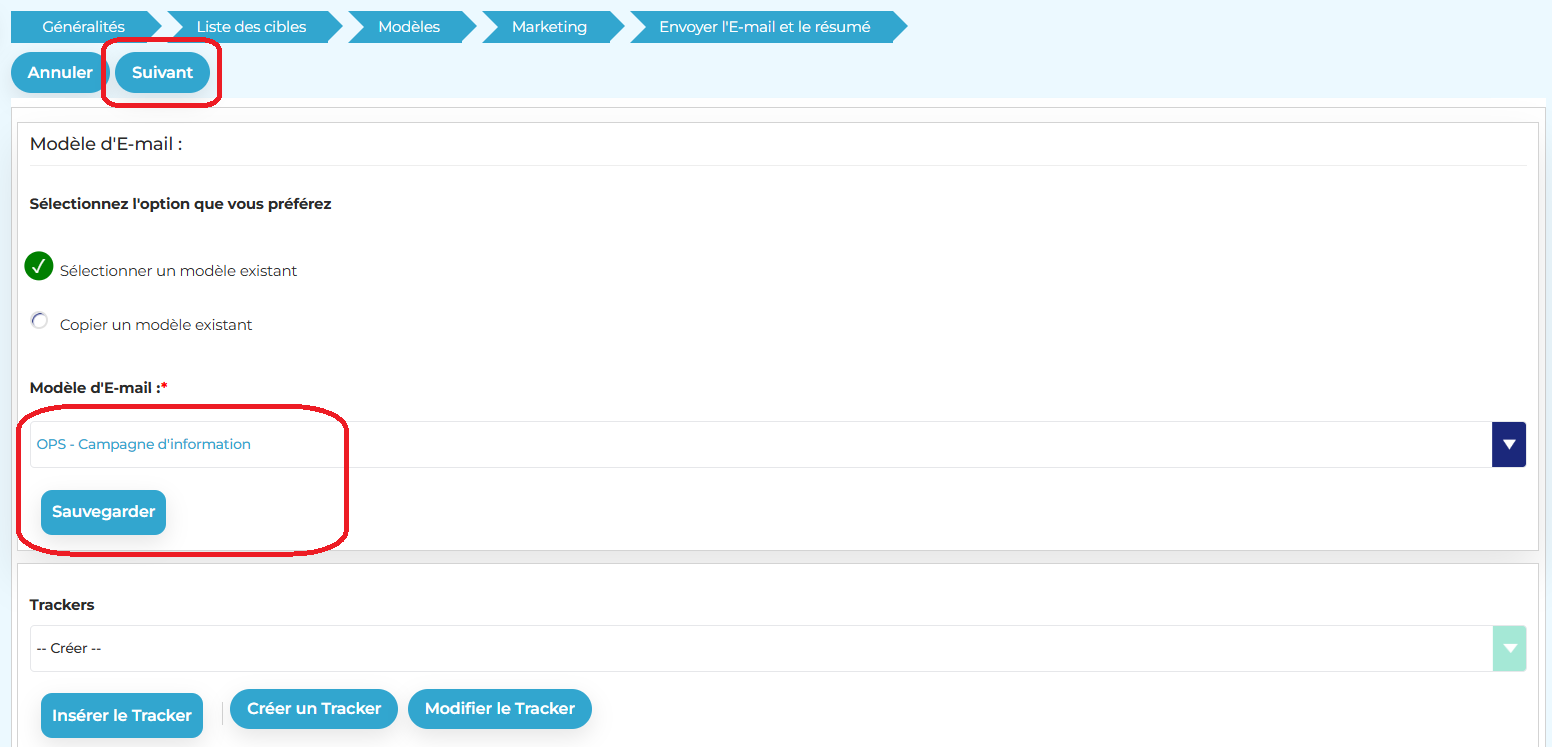Expand the Trackers green dropdown arrow
The height and width of the screenshot is (747, 1552).
point(1508,648)
